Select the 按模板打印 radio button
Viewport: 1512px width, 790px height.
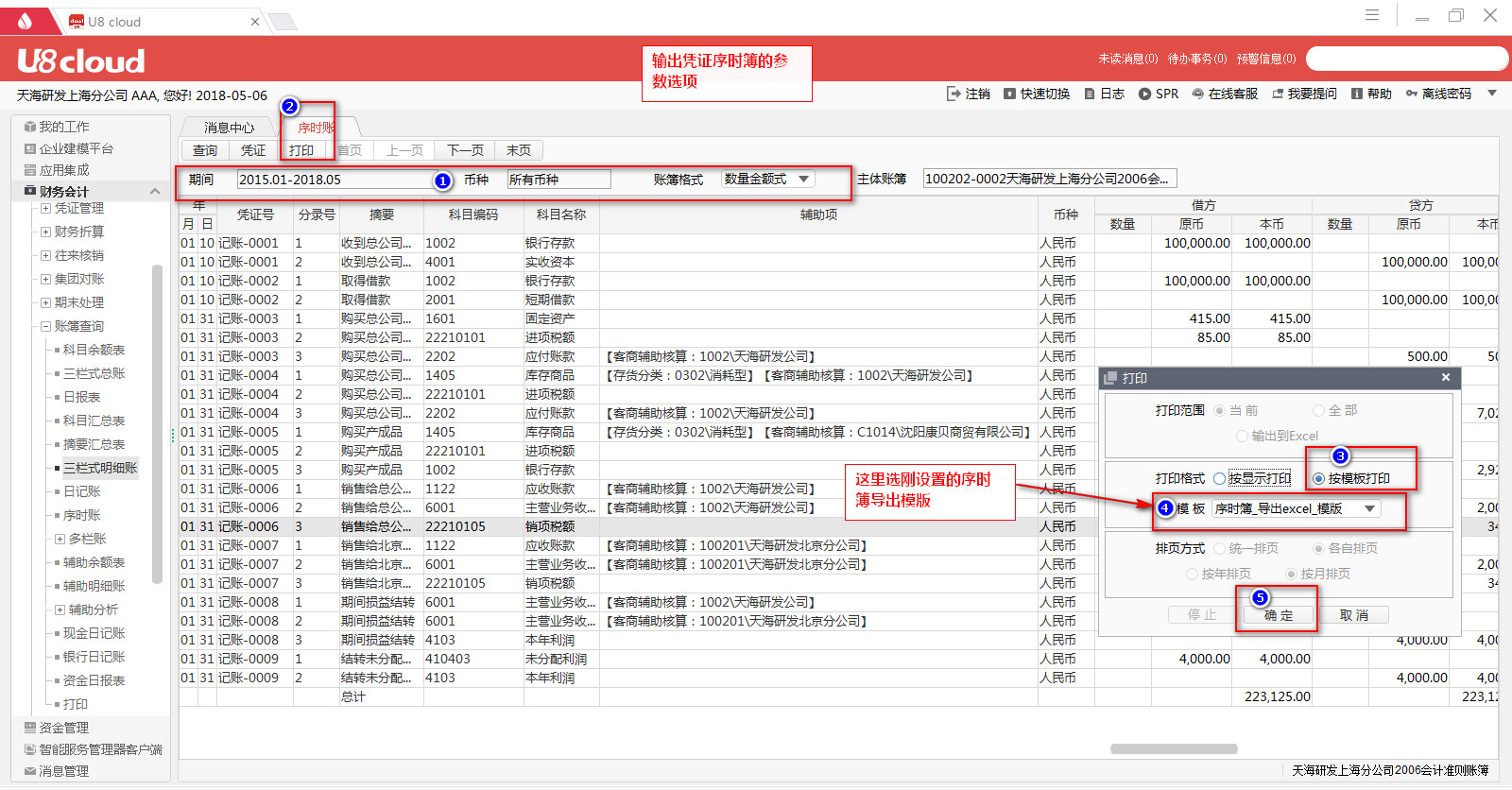pyautogui.click(x=1318, y=479)
